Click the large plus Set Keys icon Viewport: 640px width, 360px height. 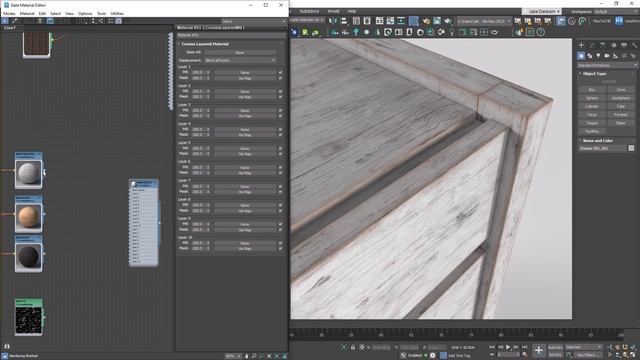[539, 350]
